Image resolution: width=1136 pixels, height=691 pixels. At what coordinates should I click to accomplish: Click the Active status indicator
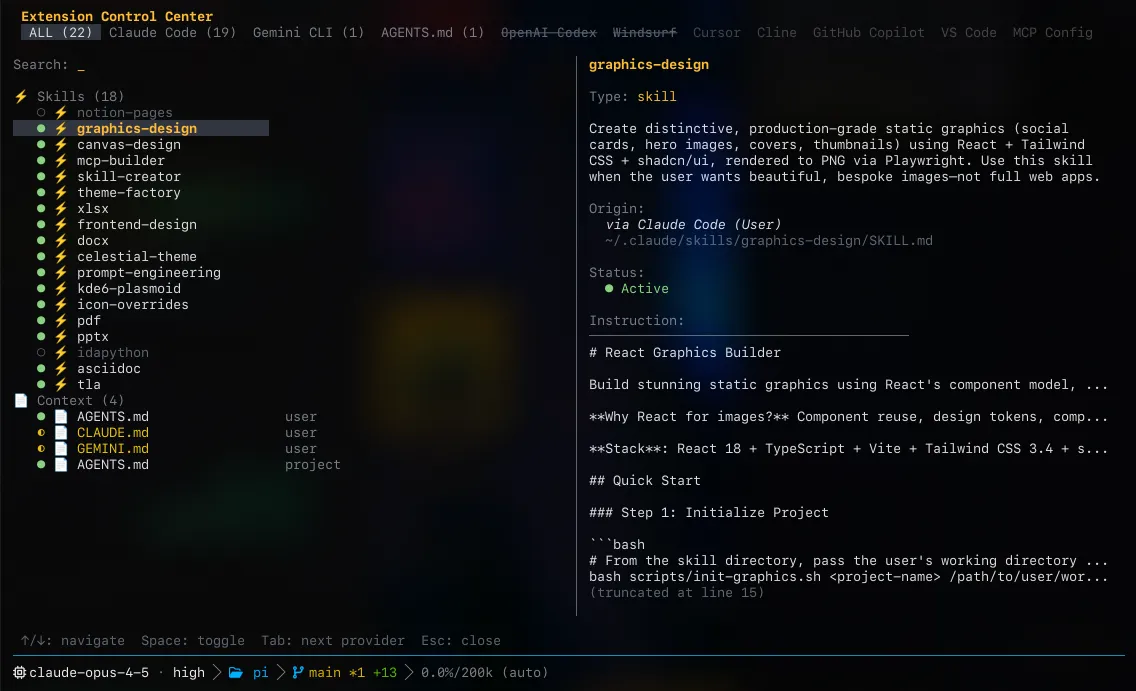tap(637, 288)
